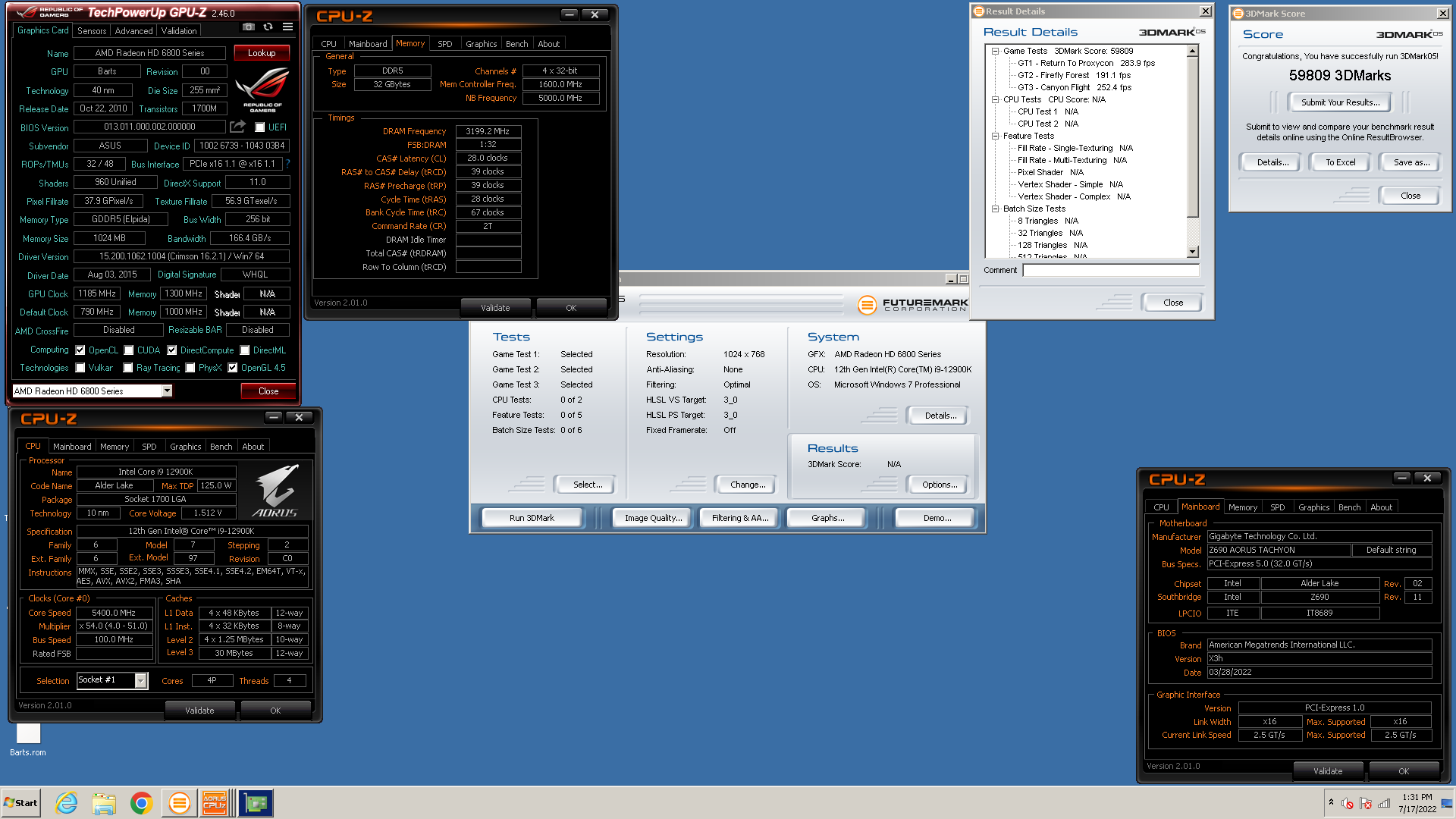Image resolution: width=1456 pixels, height=819 pixels.
Task: Collapse Game Tests tree node
Action: pos(995,51)
